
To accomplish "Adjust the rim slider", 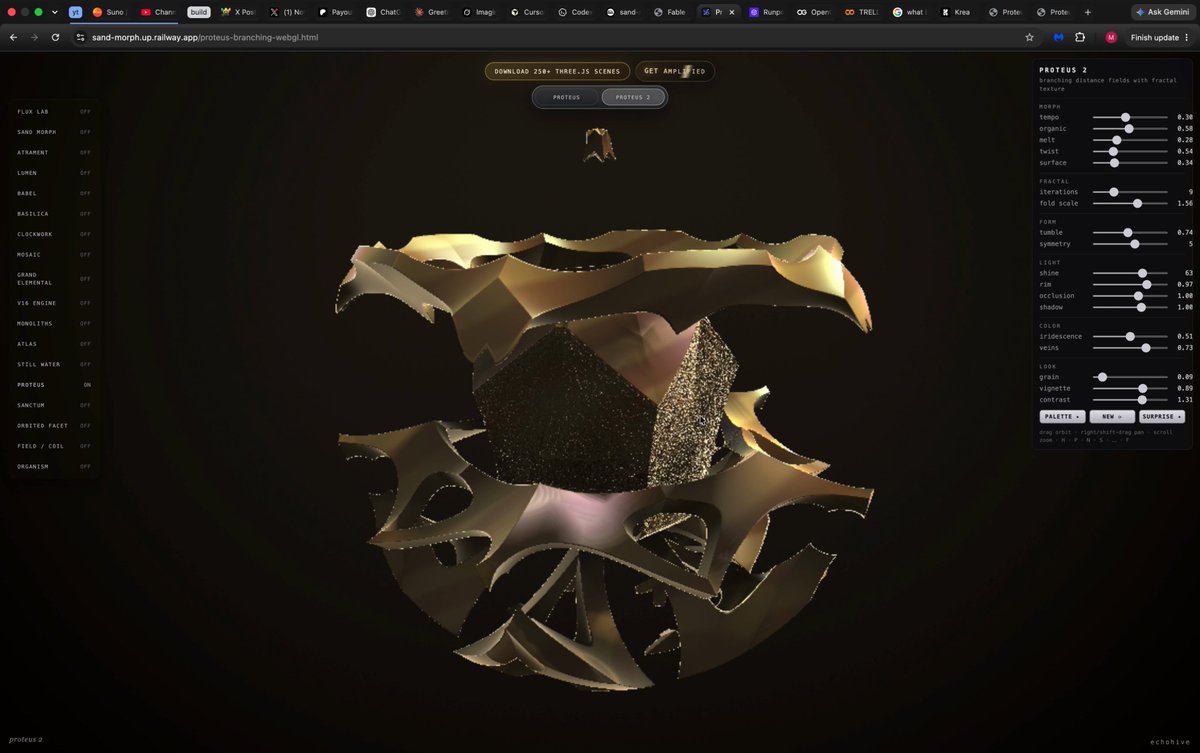I will [1130, 284].
